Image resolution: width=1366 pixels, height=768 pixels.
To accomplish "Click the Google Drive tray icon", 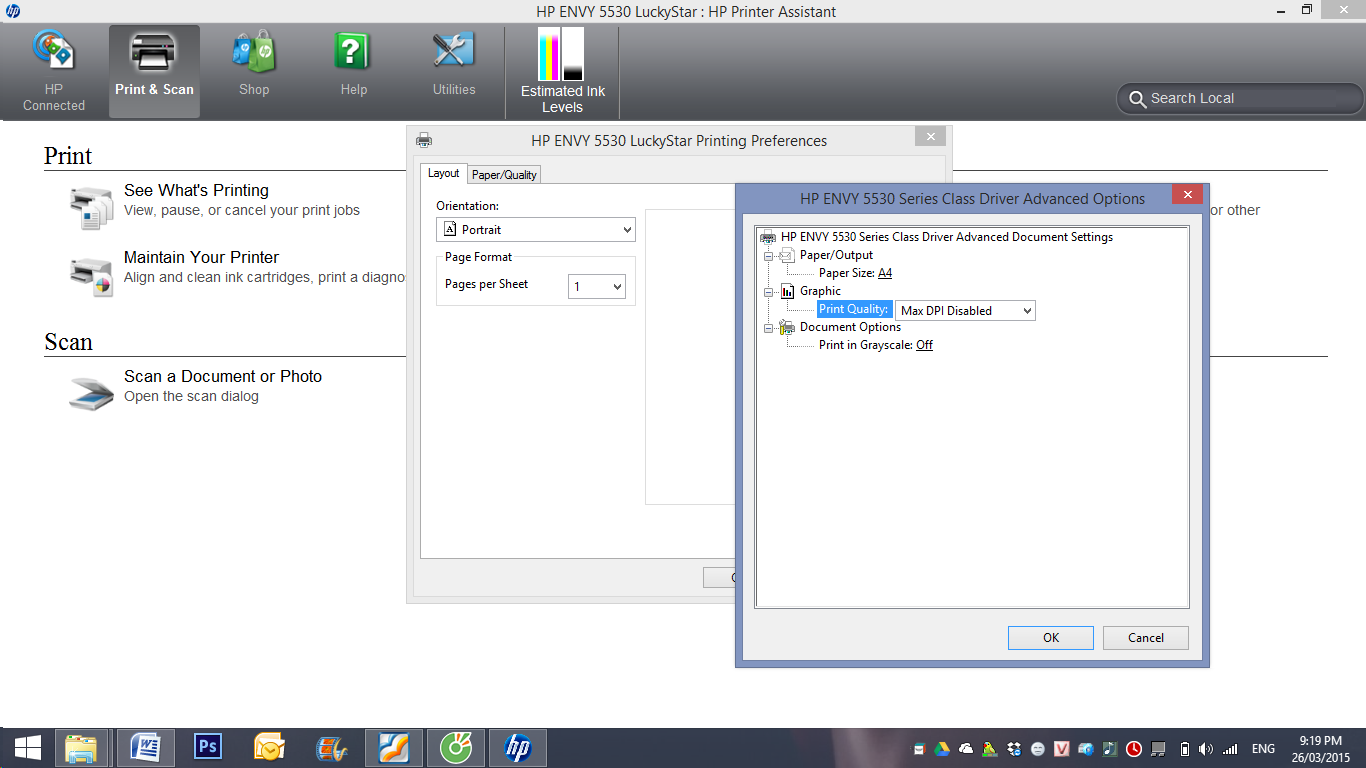I will [942, 749].
